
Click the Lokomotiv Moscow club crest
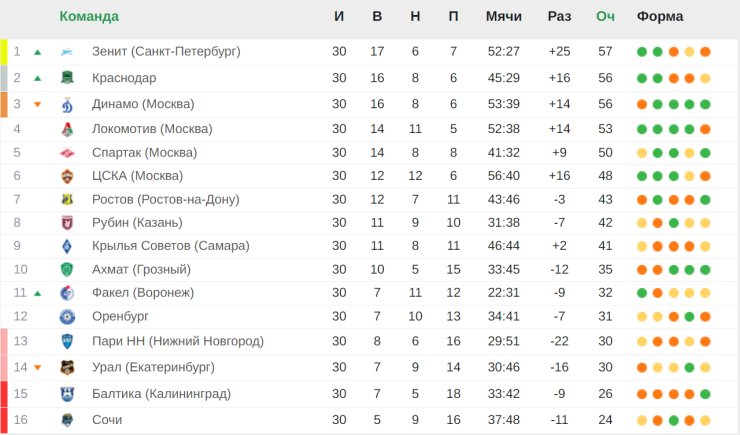(x=67, y=129)
